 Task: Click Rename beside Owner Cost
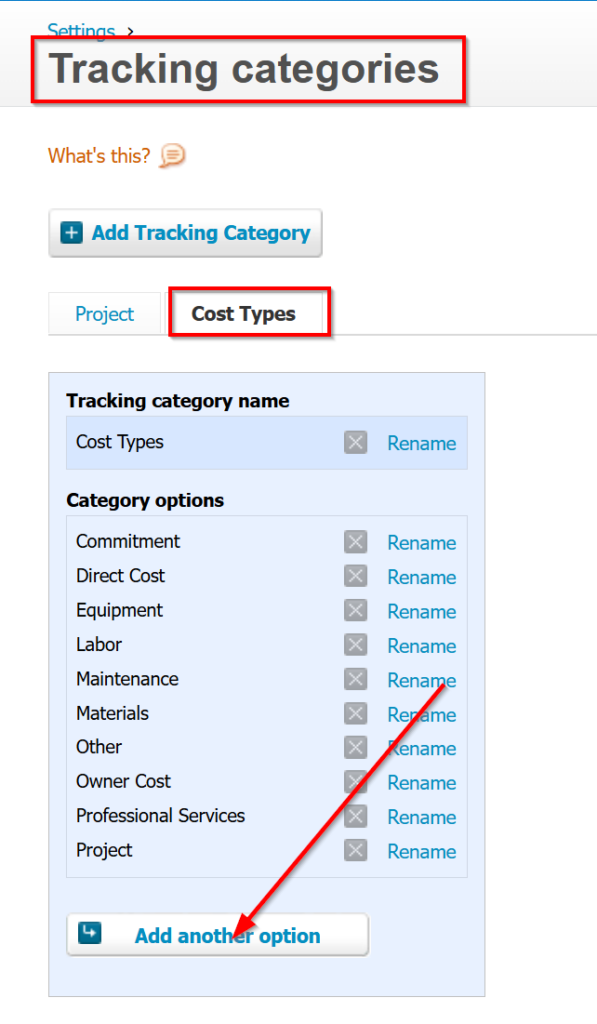(x=422, y=782)
